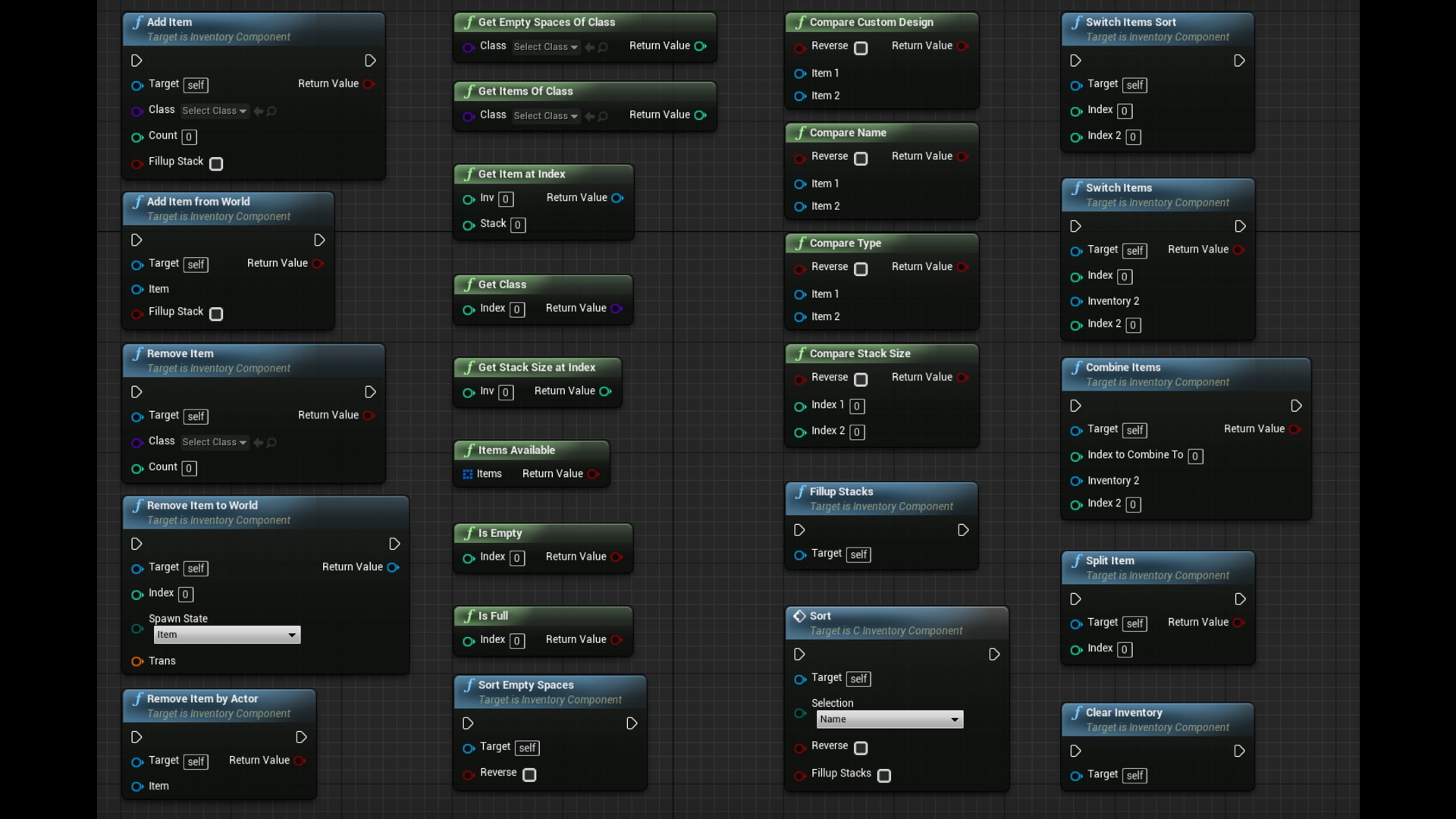1456x819 pixels.
Task: Click the exec output pin on Split Item
Action: click(1240, 599)
